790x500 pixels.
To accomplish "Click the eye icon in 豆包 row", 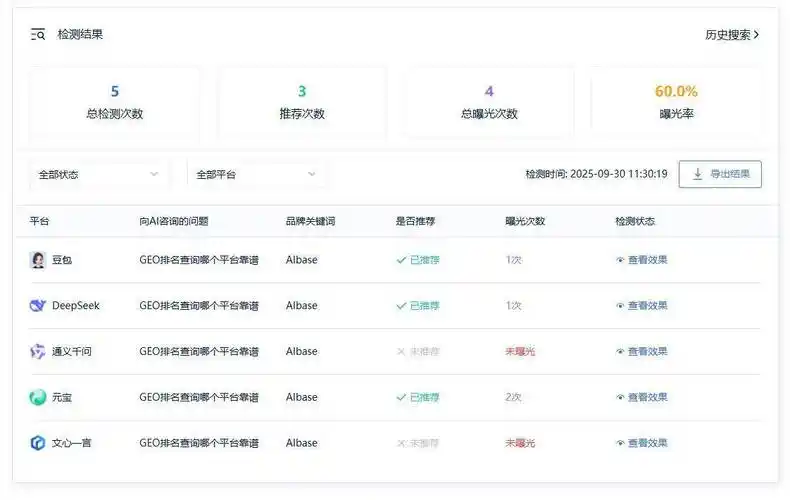I will coord(620,260).
